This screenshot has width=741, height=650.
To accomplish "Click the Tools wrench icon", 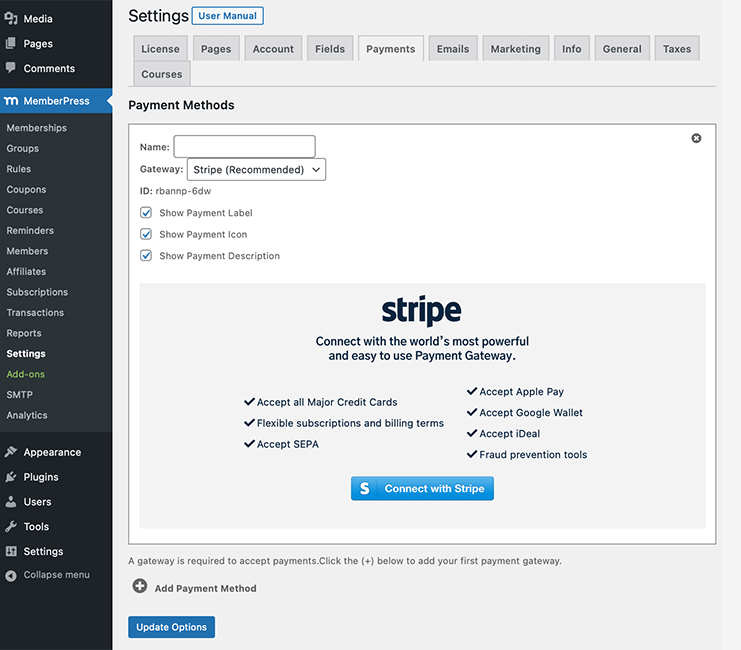I will point(11,527).
